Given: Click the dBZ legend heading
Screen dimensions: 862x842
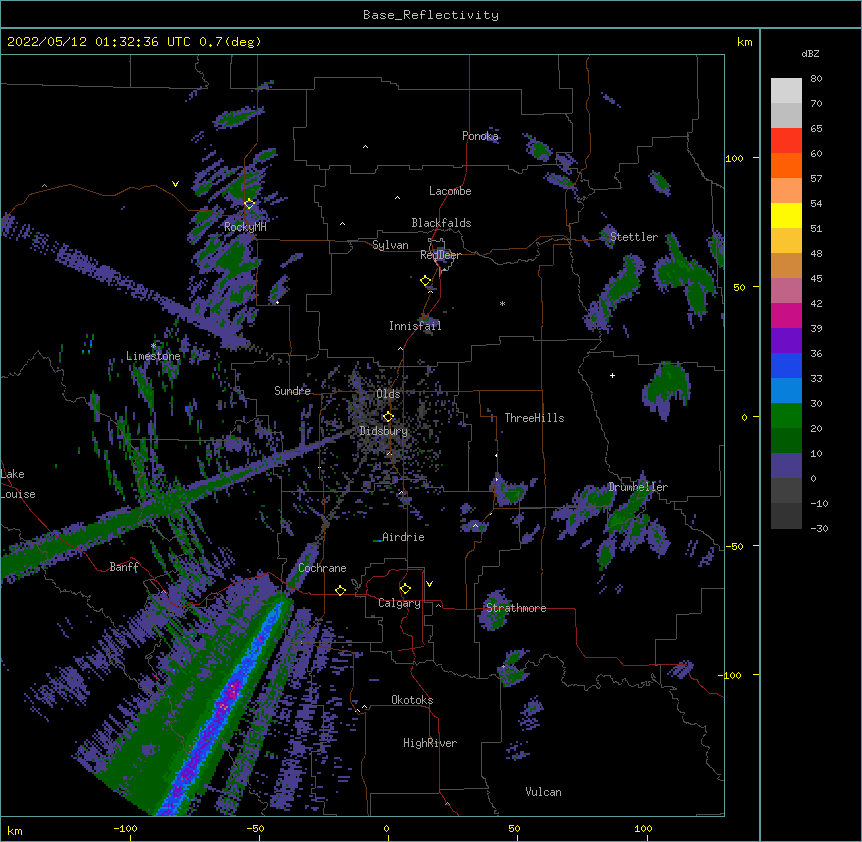Looking at the screenshot, I should click(x=810, y=53).
